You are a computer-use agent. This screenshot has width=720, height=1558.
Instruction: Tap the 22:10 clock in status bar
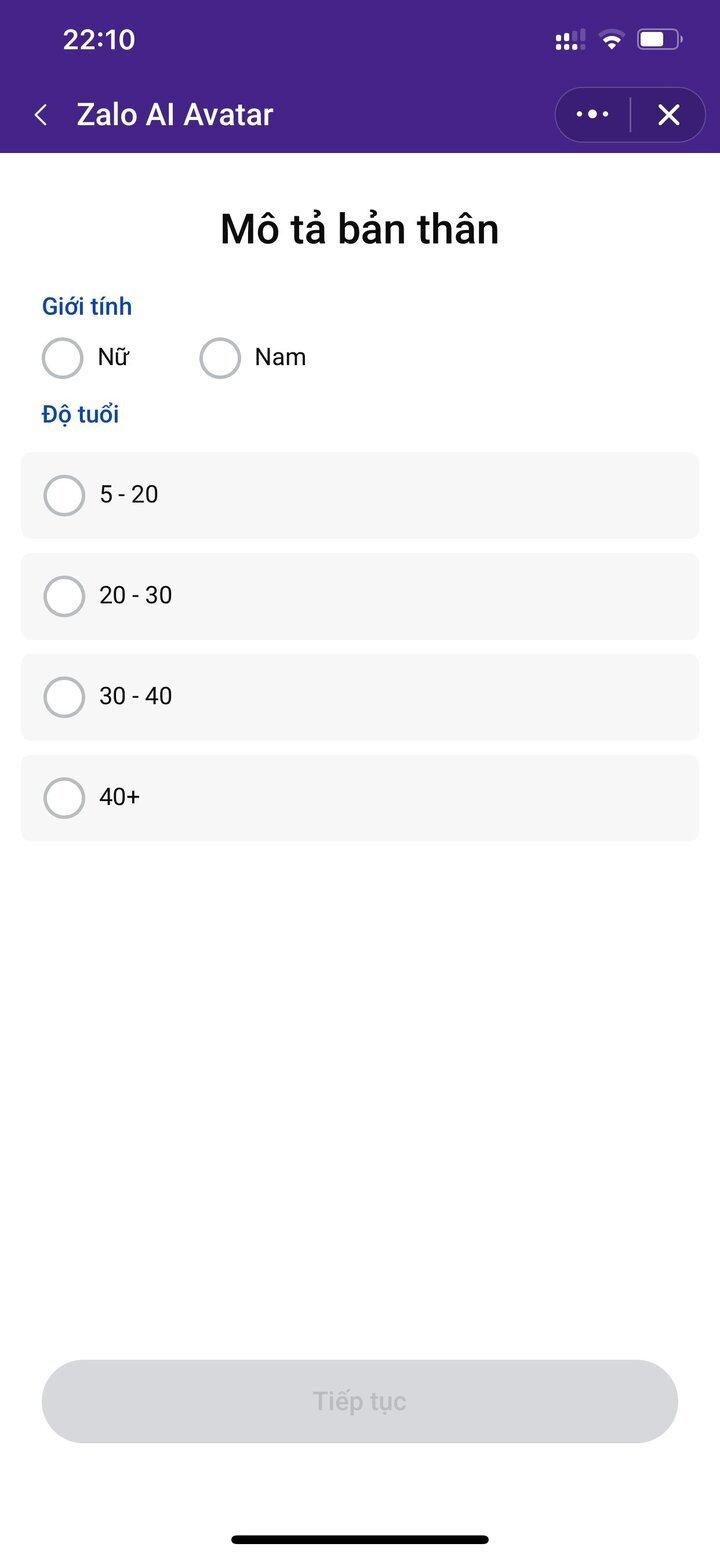click(x=98, y=40)
